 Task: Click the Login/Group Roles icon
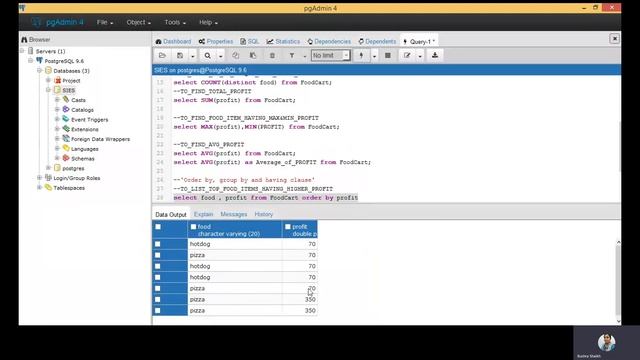(x=48, y=178)
